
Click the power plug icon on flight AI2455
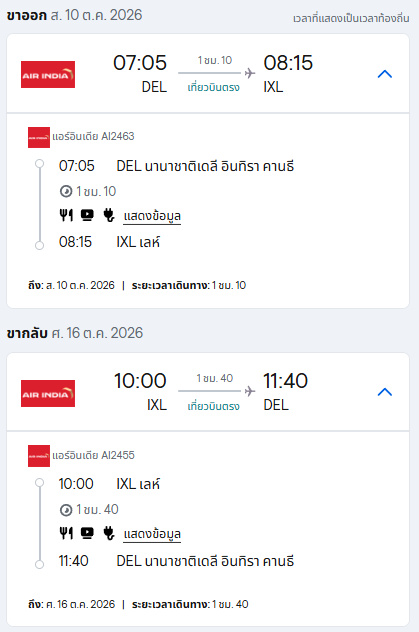click(108, 533)
